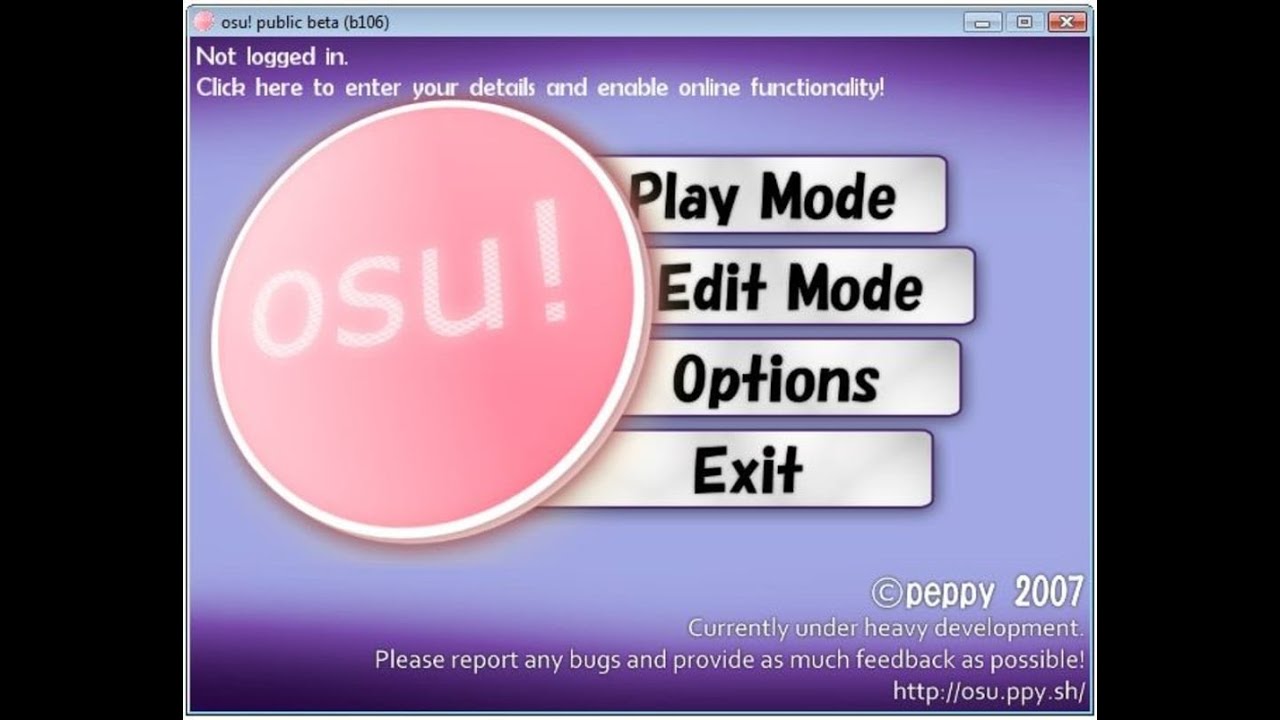Open the http://osu.ppy.sh/ link

(988, 691)
